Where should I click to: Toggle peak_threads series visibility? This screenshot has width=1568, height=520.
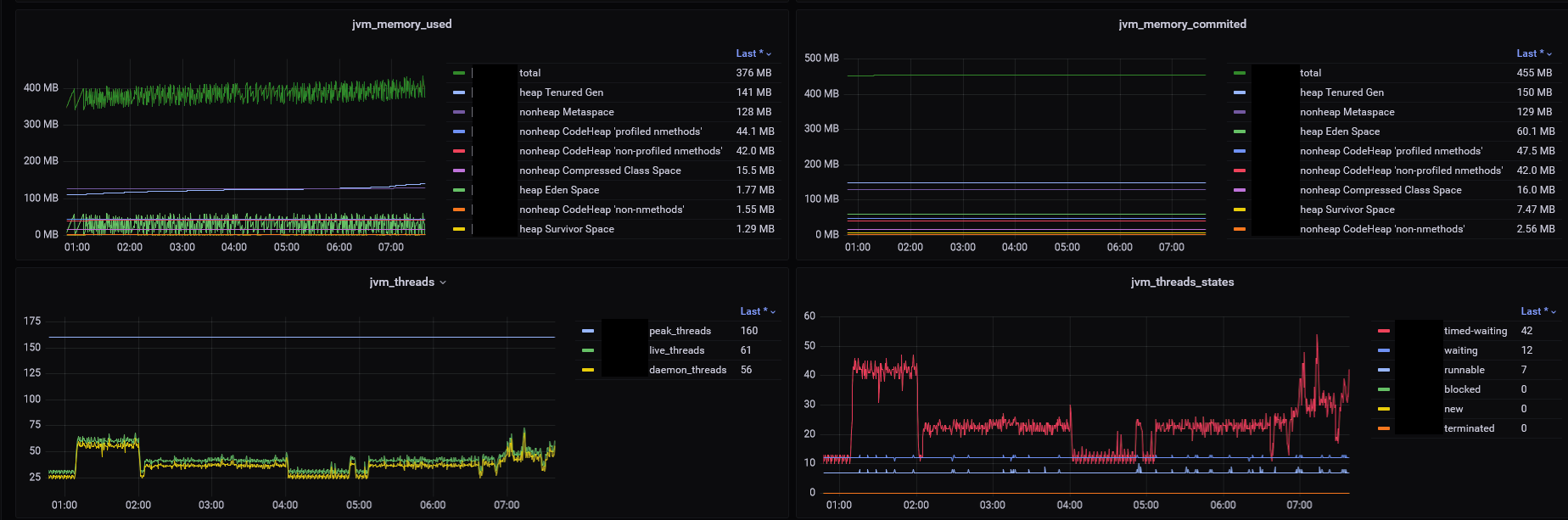[x=680, y=331]
